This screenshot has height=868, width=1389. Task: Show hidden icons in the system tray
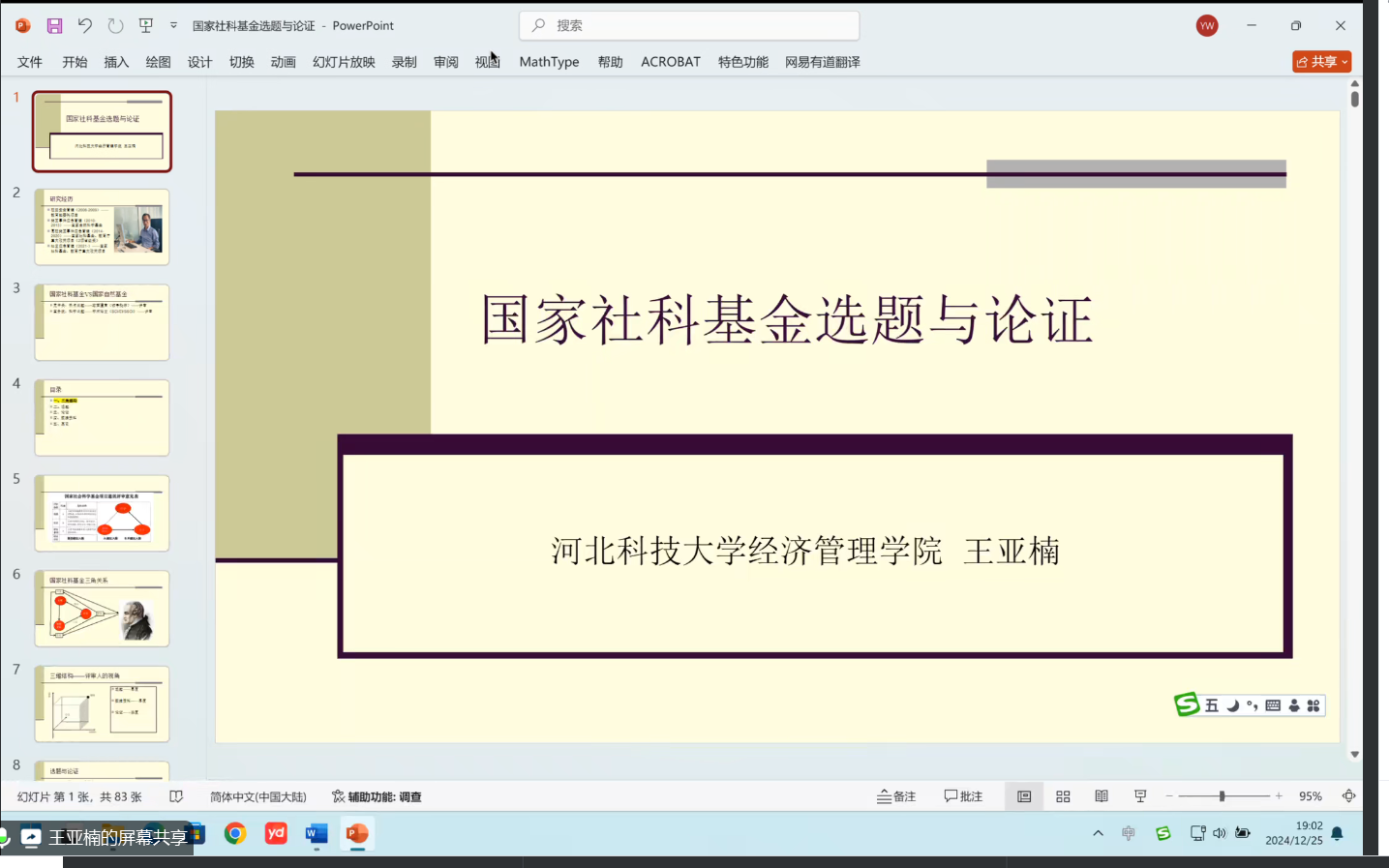pos(1098,833)
